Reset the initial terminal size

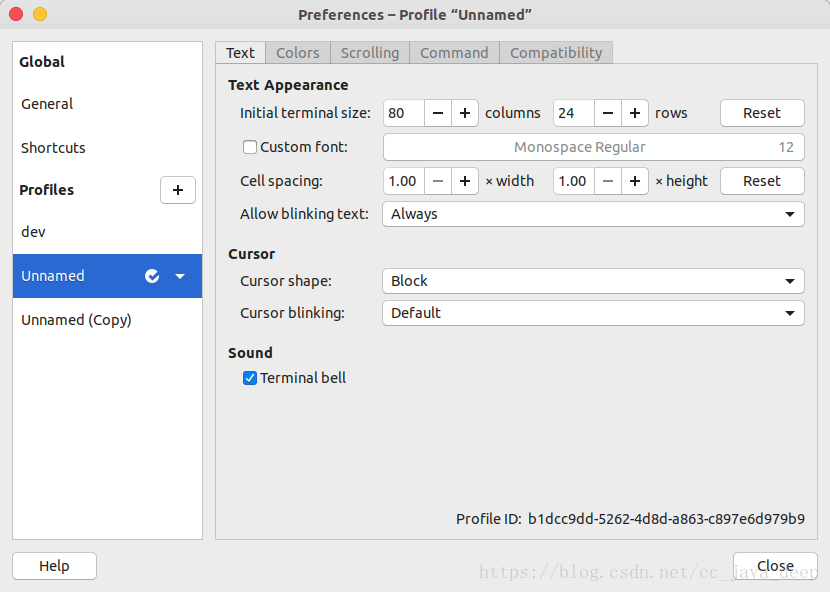coord(761,113)
